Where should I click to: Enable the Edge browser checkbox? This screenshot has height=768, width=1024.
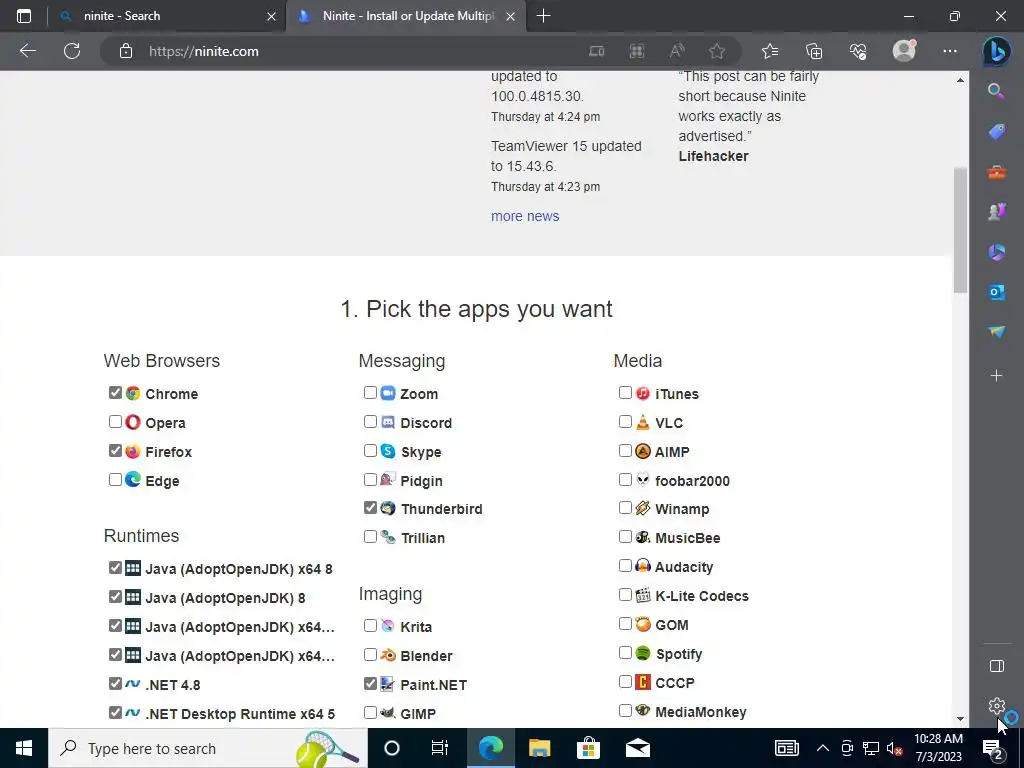click(x=116, y=479)
